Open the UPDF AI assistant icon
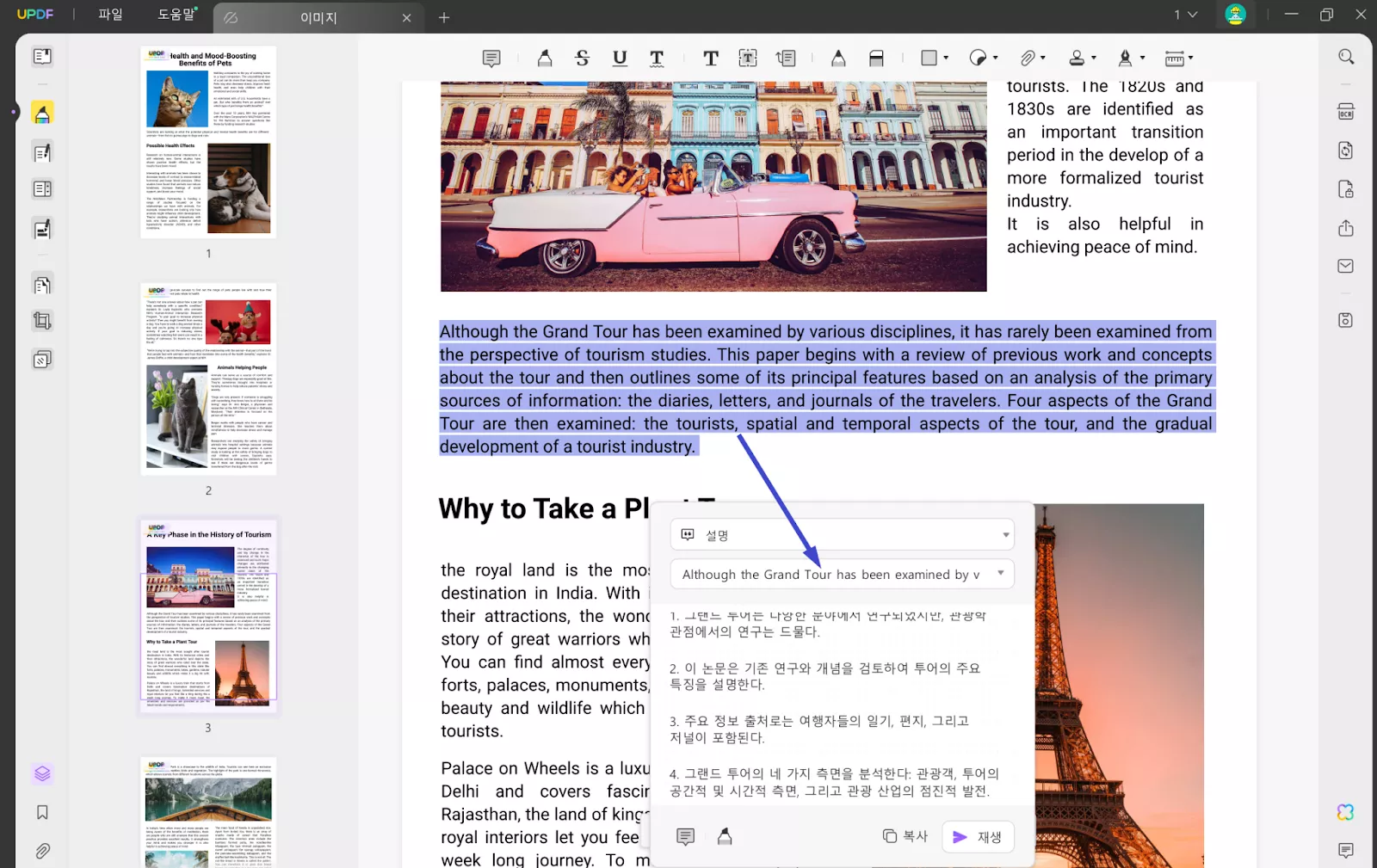The height and width of the screenshot is (868, 1377). 1346,812
